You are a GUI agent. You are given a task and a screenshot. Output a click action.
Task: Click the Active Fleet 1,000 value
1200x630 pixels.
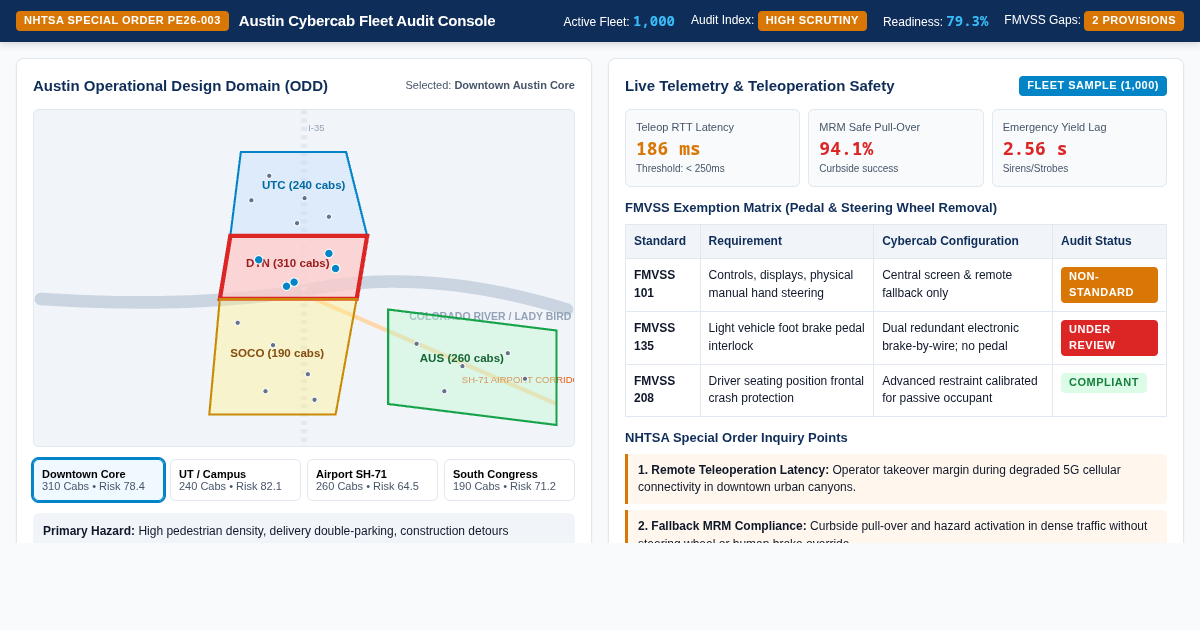pos(654,21)
